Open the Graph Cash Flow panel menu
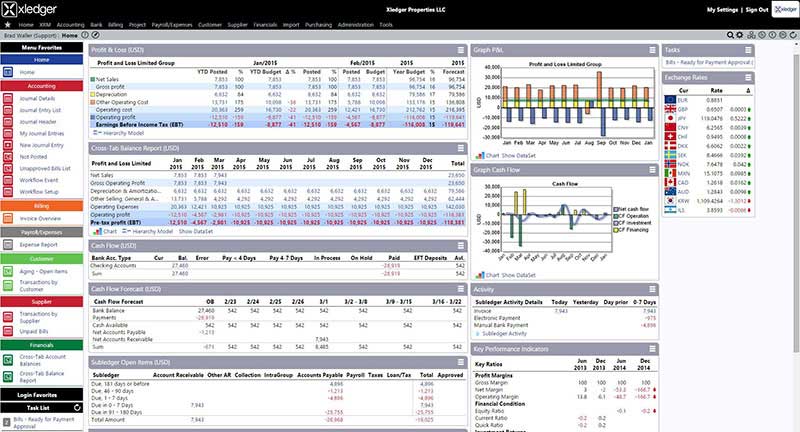 (652, 169)
